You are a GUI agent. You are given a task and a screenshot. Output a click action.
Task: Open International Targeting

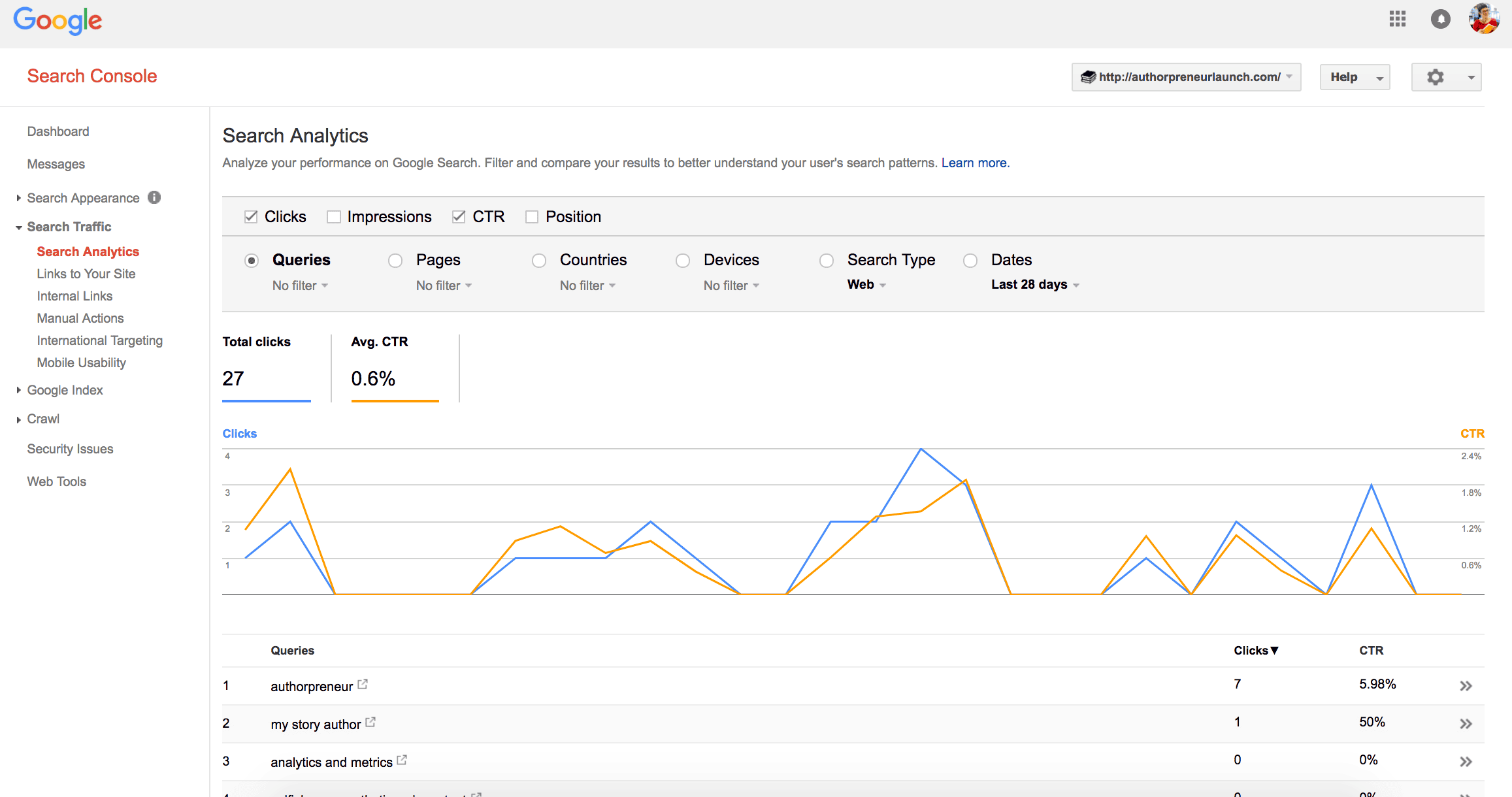click(x=100, y=340)
